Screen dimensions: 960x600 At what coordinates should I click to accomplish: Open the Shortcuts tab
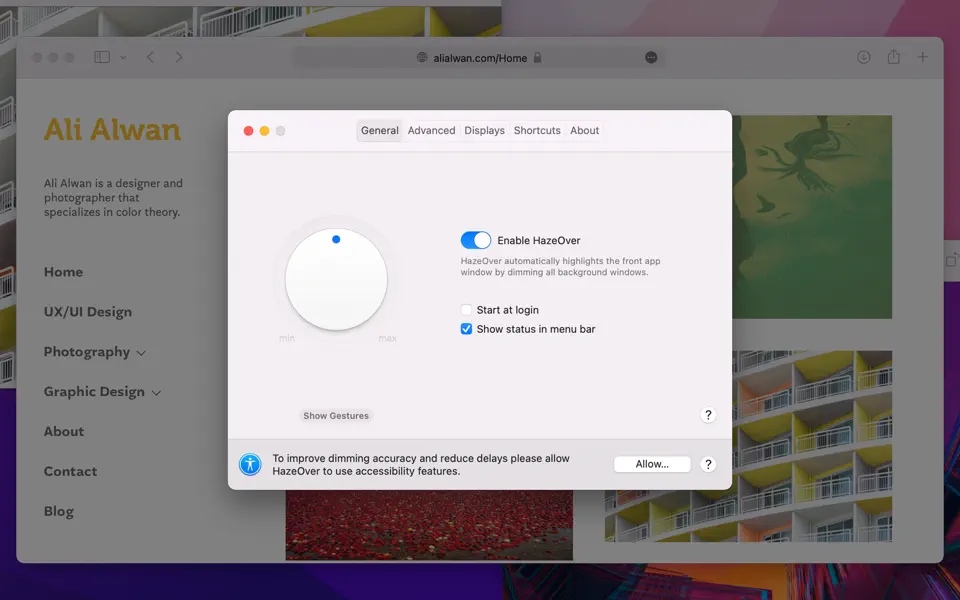(537, 130)
